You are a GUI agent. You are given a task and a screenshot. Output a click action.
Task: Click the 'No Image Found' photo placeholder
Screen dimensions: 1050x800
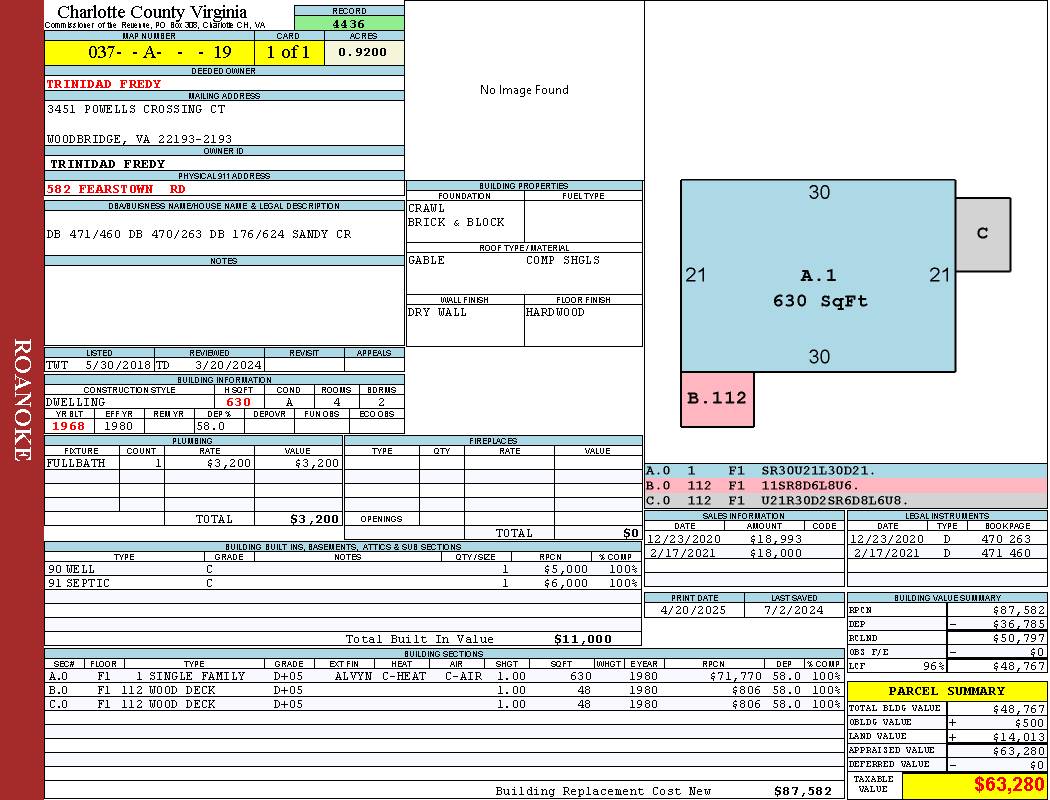coord(524,90)
